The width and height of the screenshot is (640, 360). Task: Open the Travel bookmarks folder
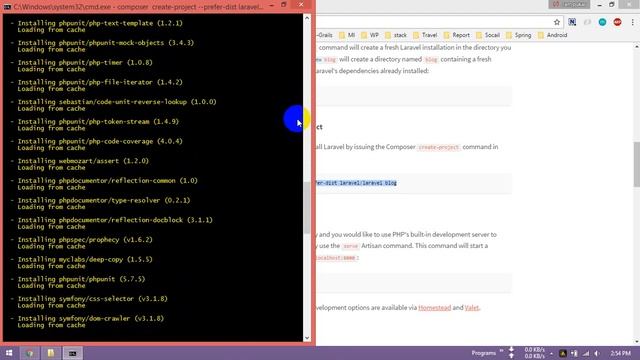pos(425,35)
